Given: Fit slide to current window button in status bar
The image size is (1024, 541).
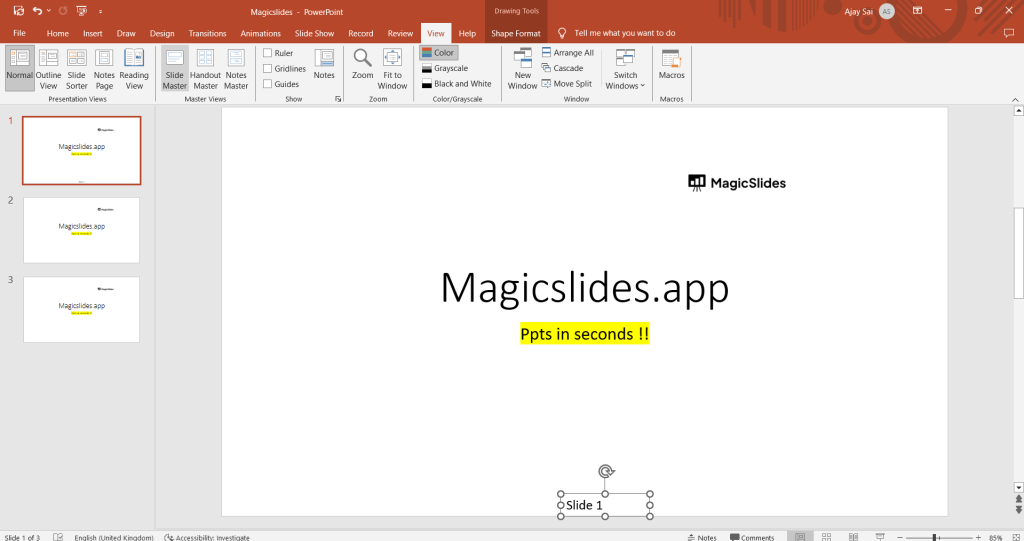Looking at the screenshot, I should point(1016,537).
